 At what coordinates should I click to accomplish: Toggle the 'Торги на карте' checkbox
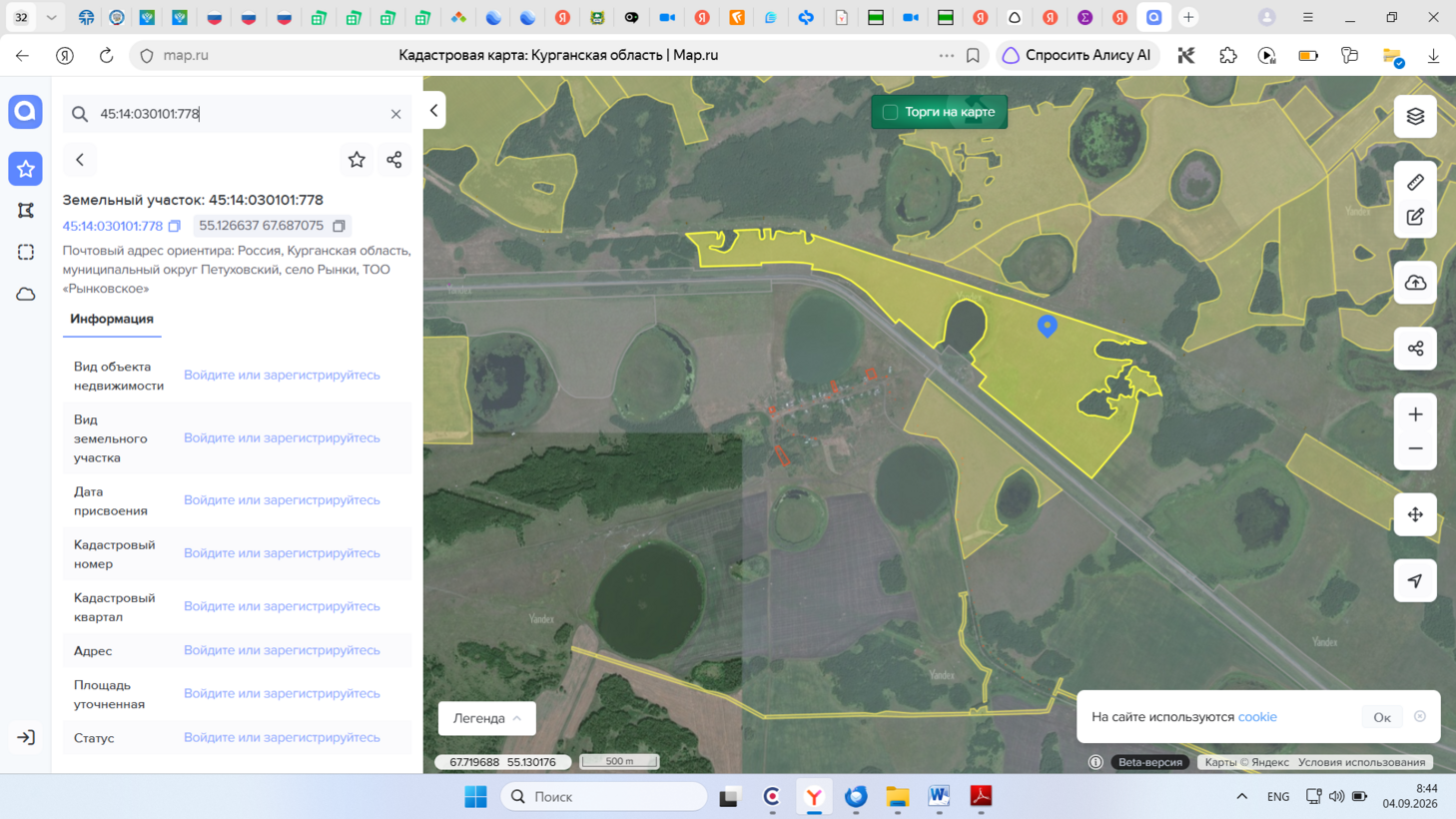pyautogui.click(x=890, y=112)
